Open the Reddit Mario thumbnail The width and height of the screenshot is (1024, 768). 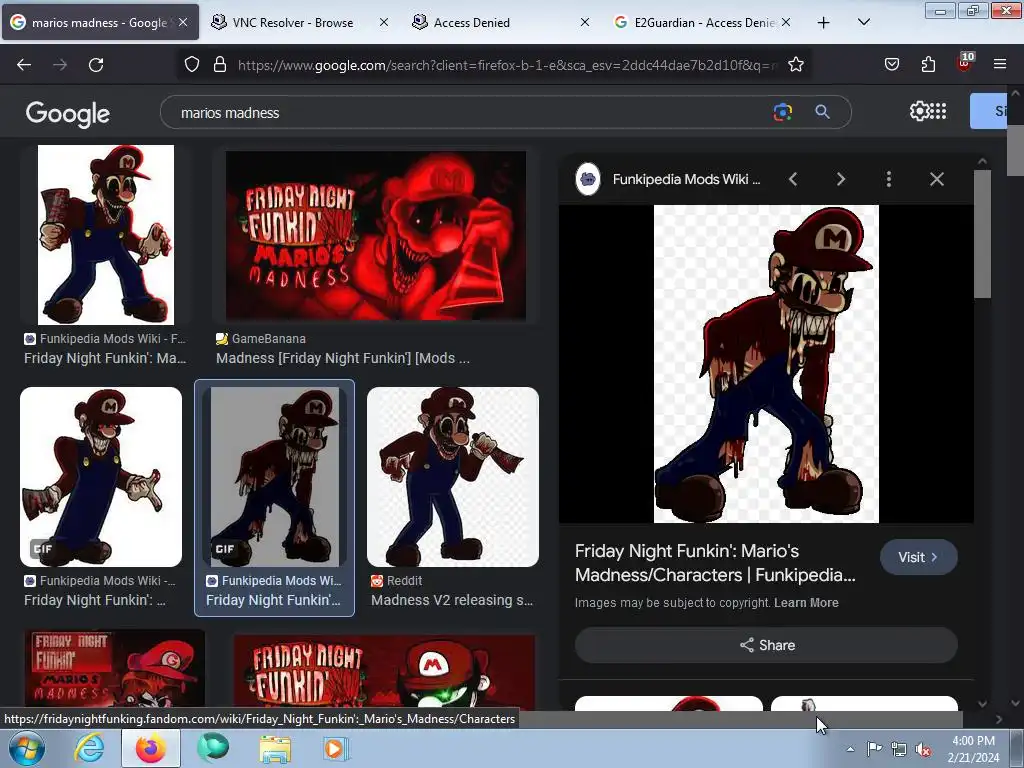click(x=453, y=477)
